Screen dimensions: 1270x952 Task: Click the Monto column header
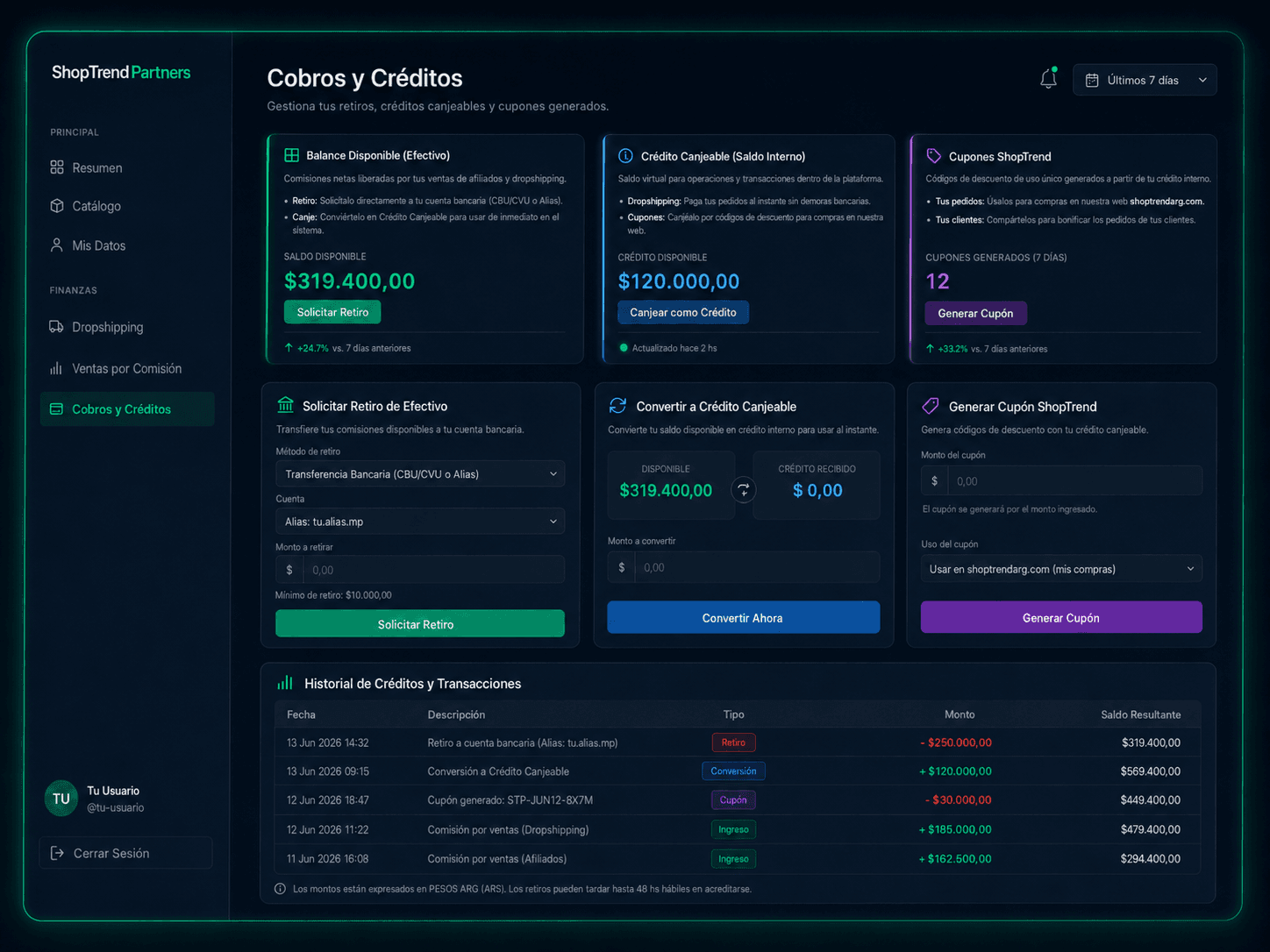coord(960,714)
